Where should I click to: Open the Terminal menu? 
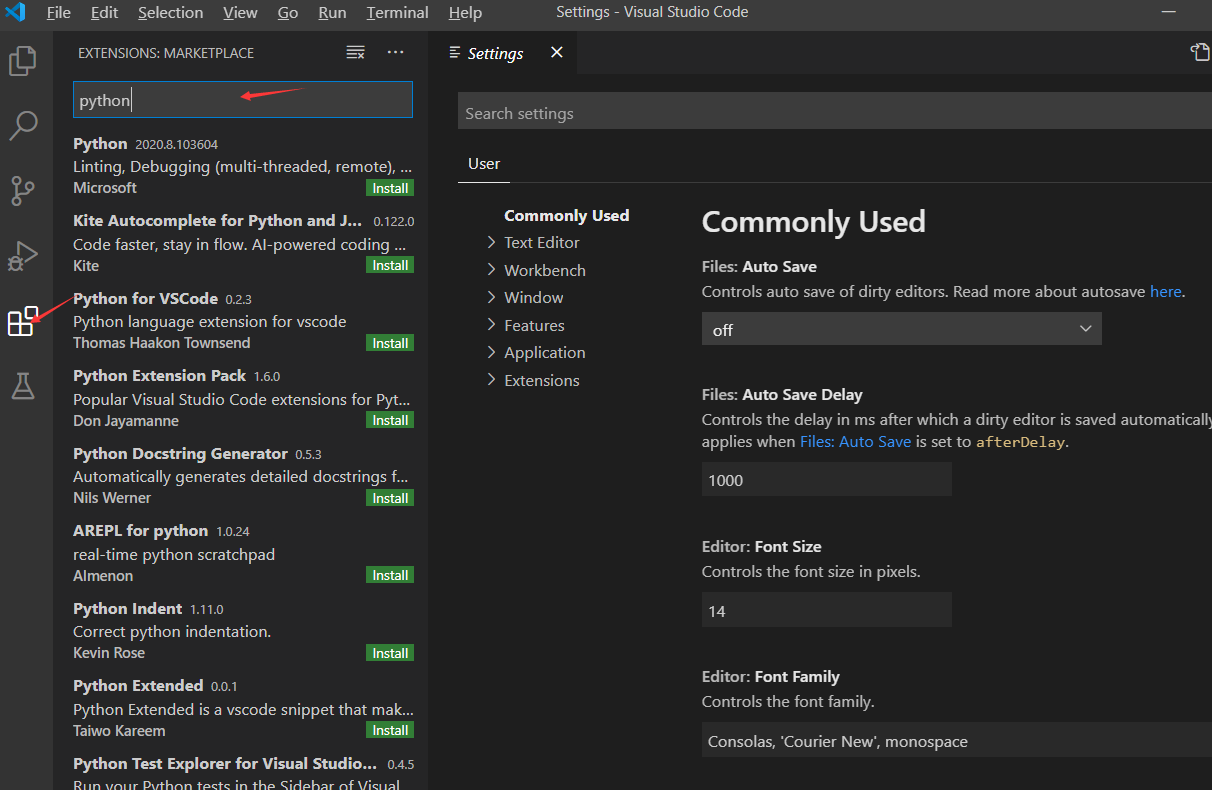[x=397, y=13]
